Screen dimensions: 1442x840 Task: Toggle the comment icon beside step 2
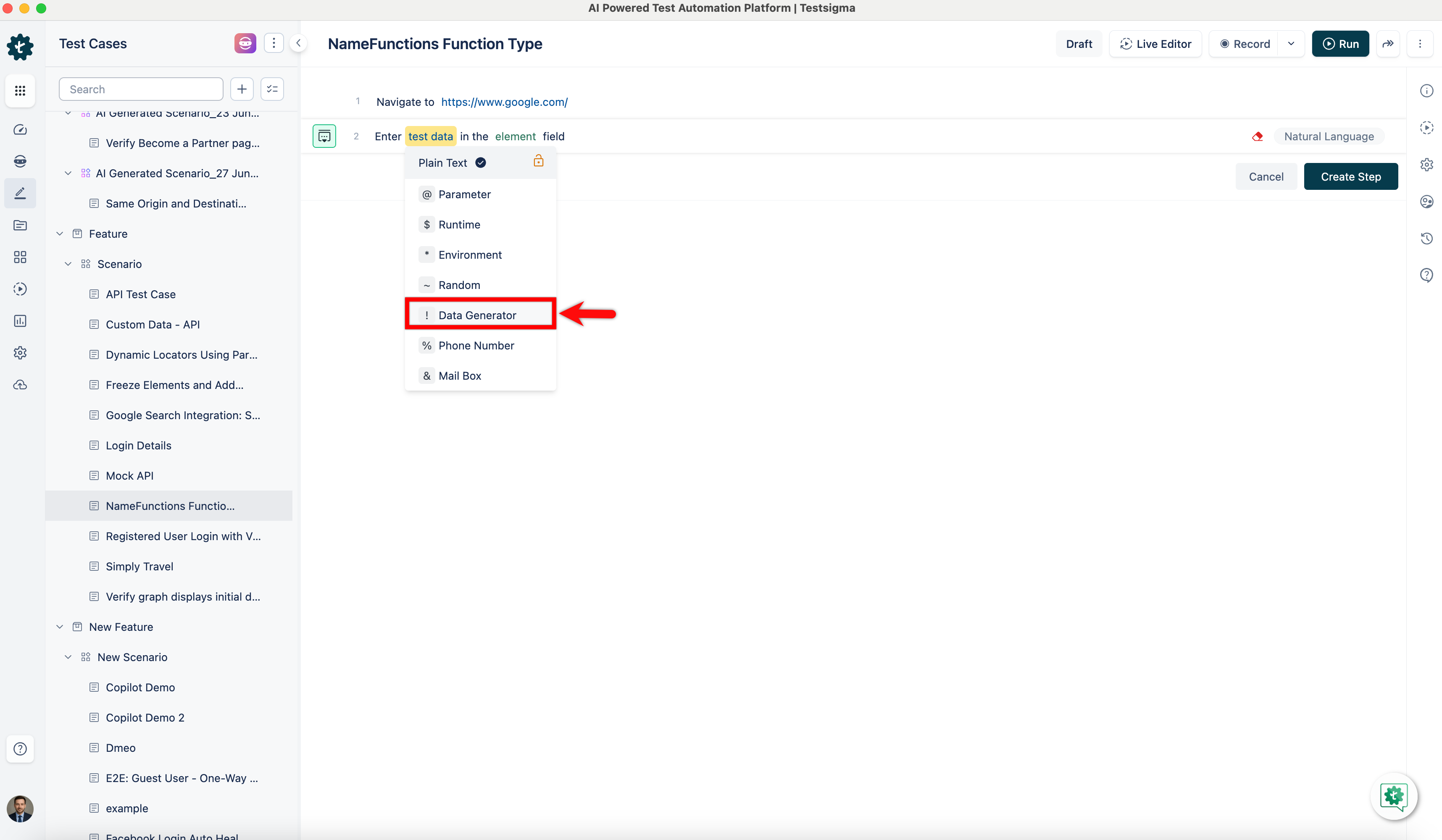[x=324, y=136]
